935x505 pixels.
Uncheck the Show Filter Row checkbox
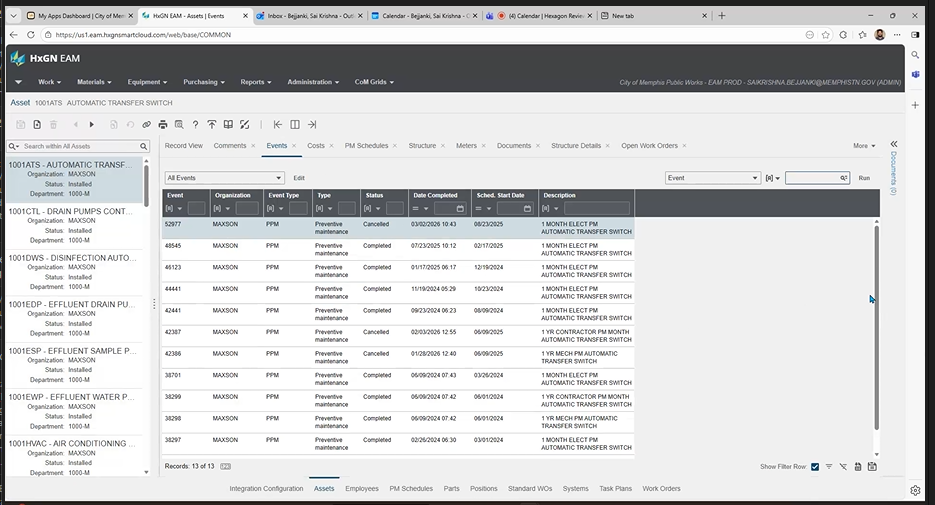815,467
